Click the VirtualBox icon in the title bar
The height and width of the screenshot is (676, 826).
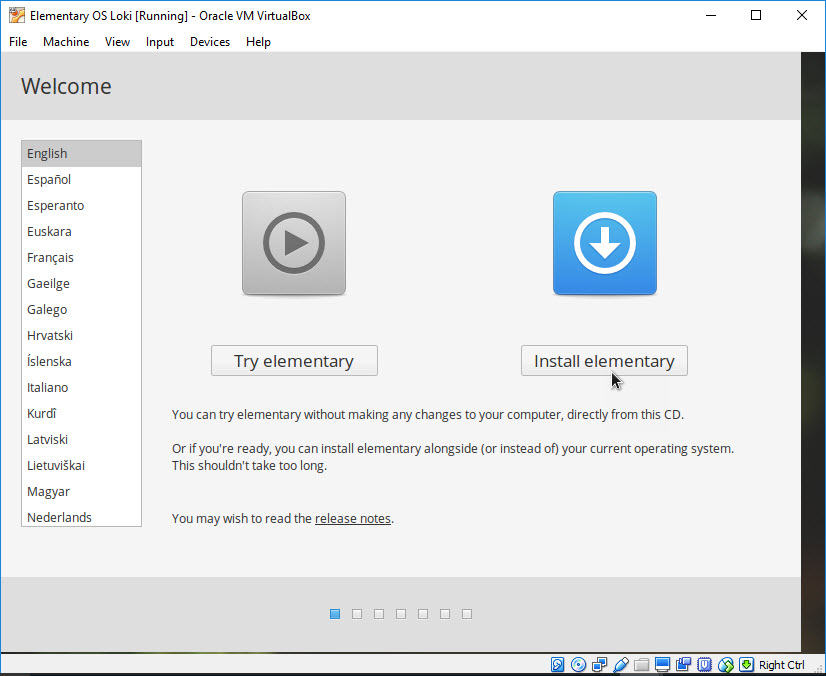coord(17,15)
